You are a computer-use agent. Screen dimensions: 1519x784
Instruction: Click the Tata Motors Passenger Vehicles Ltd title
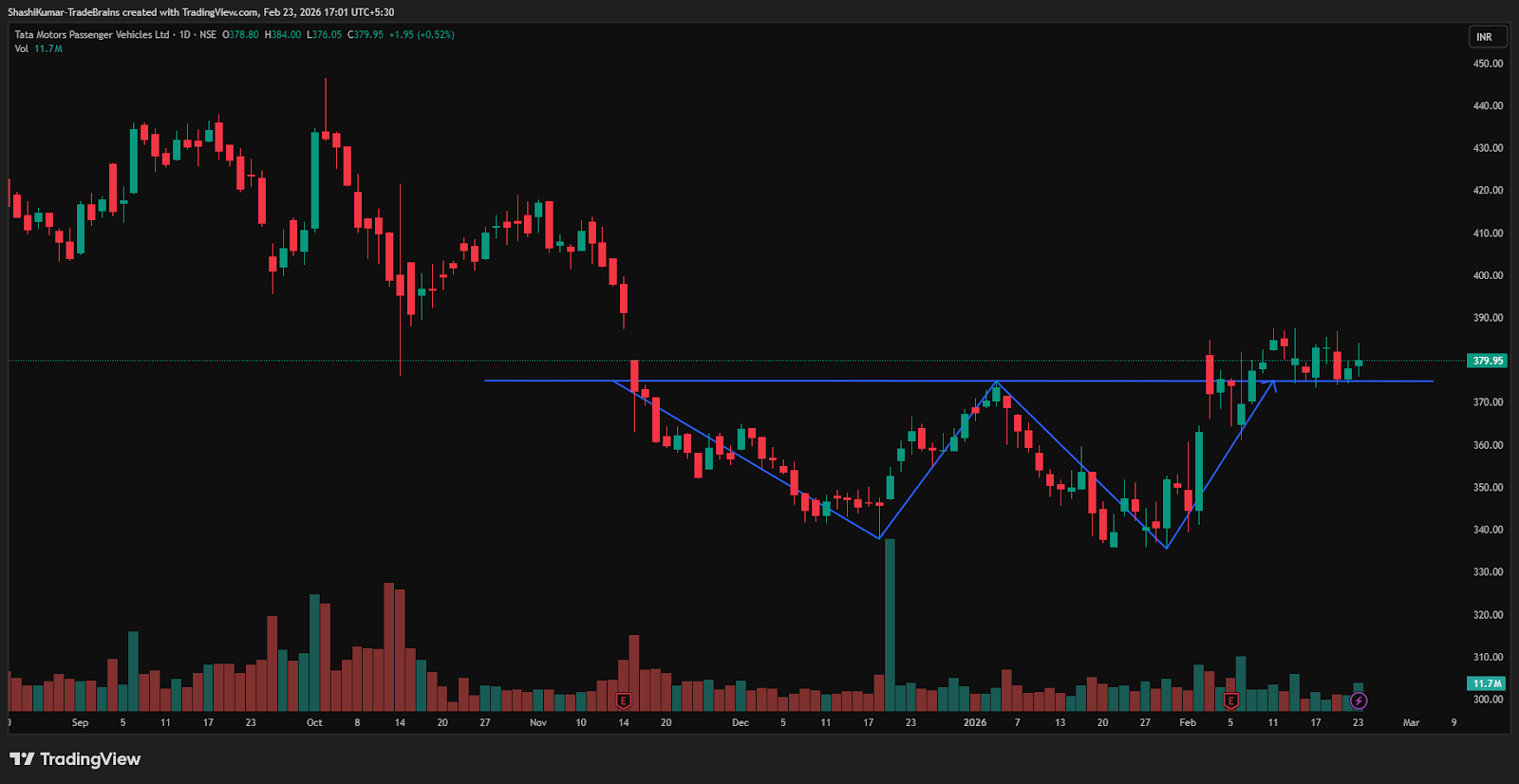tap(92, 35)
